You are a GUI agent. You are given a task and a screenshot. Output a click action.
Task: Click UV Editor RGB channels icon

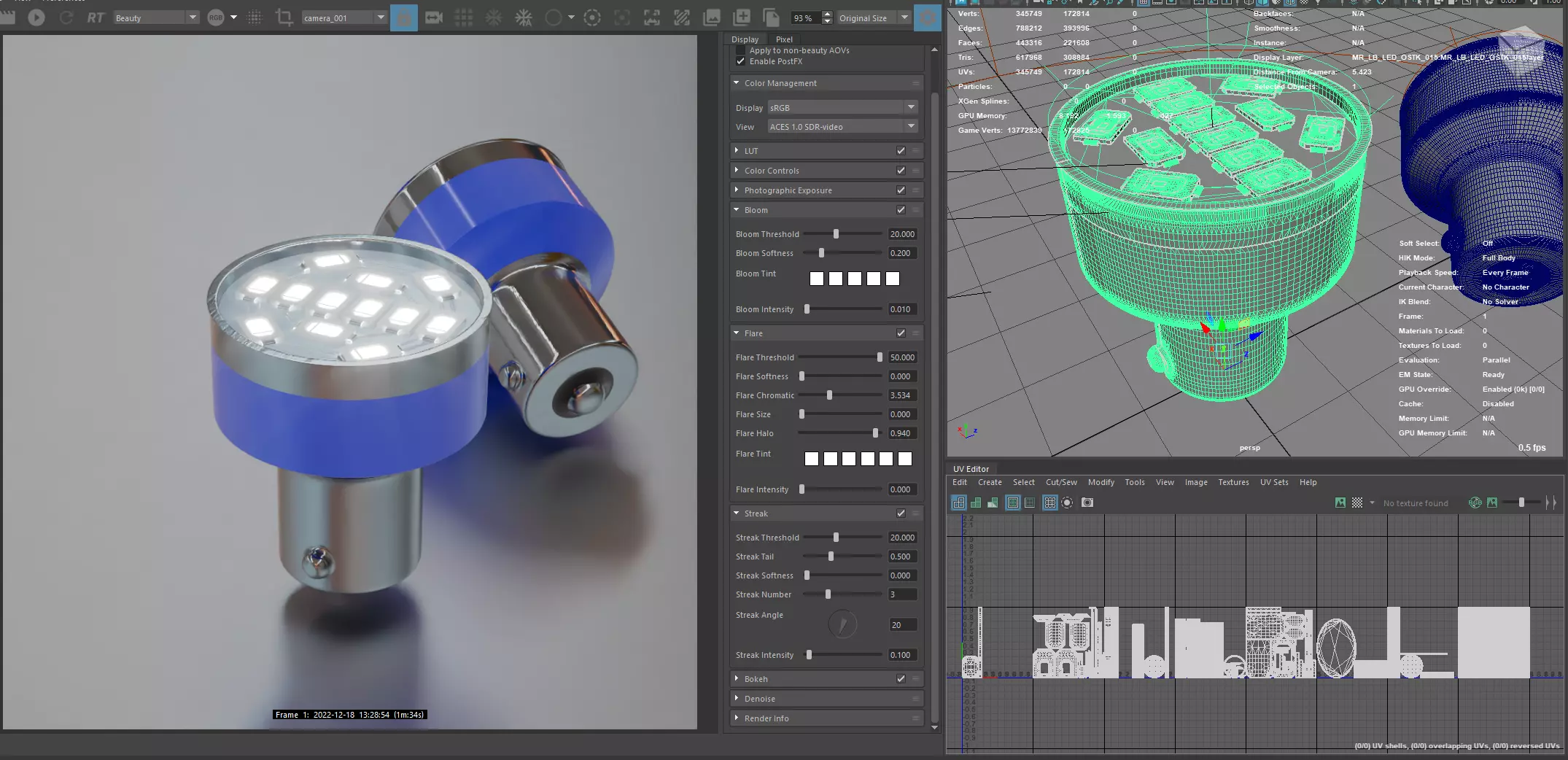click(x=1475, y=503)
